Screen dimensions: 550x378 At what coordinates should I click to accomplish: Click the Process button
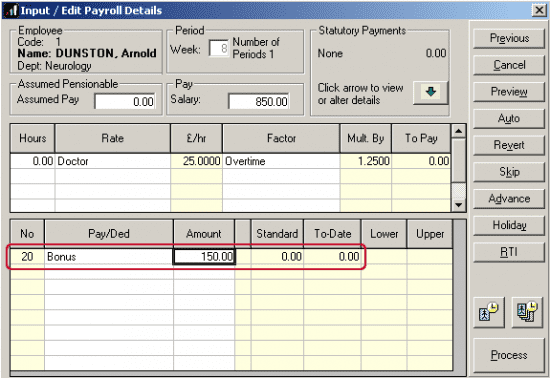tap(509, 355)
